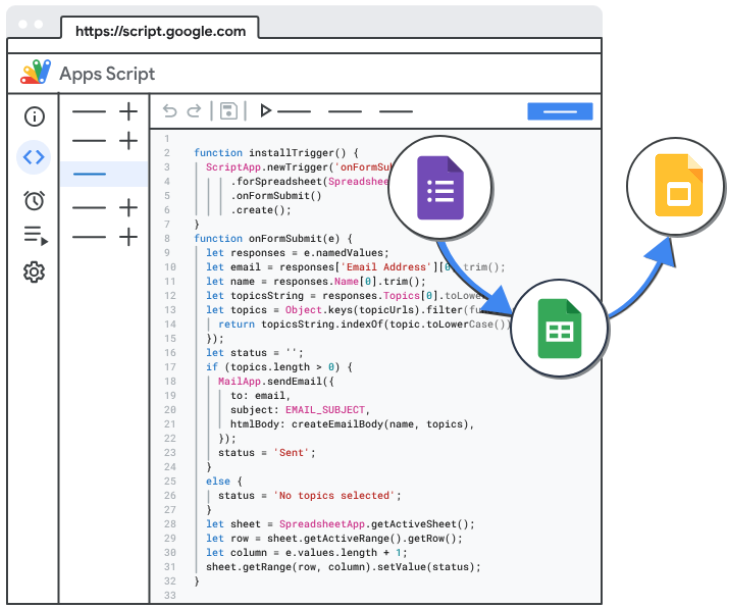This screenshot has height=615, width=737.
Task: Click '.create();' on line 6
Action: [x=261, y=210]
